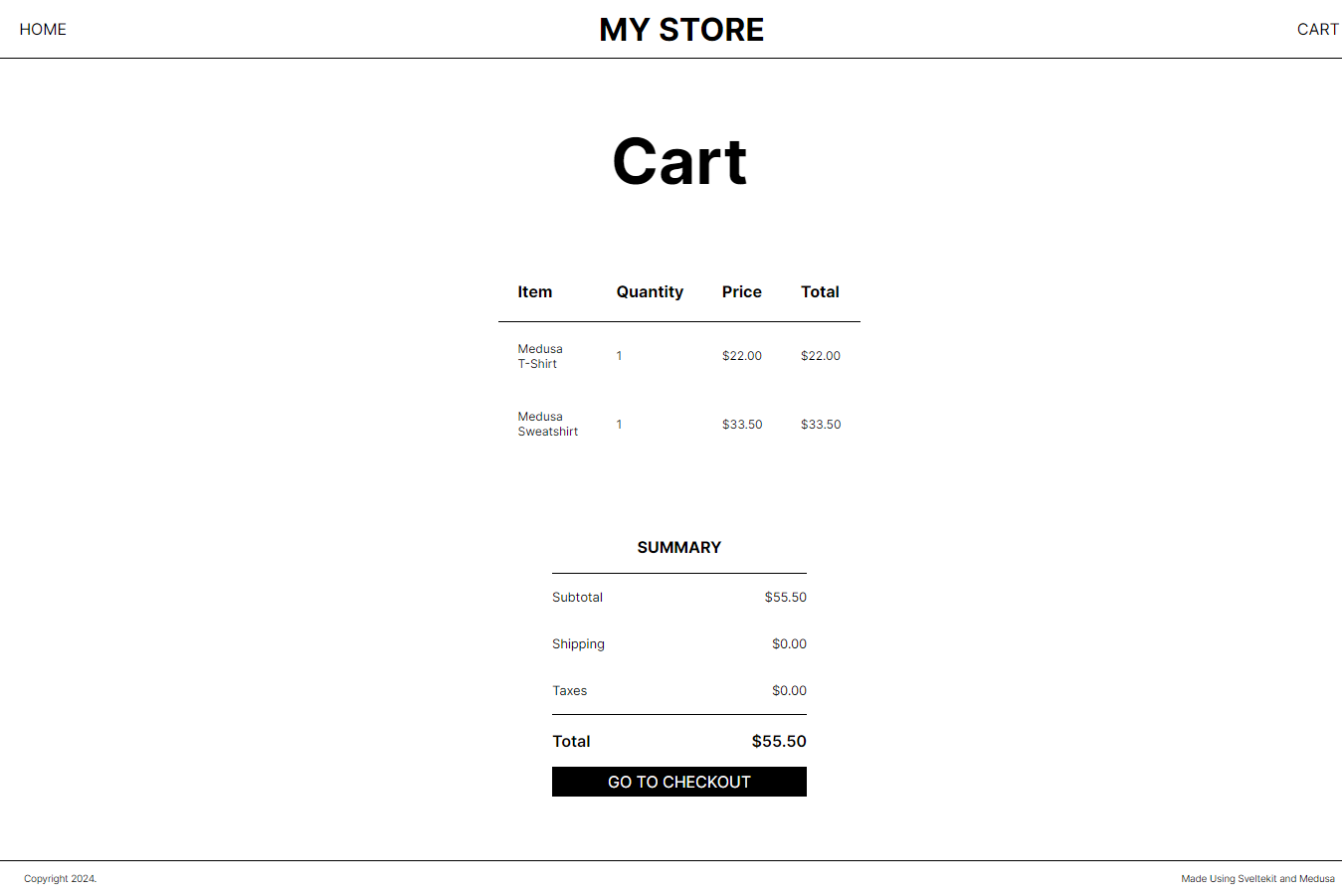Open the HOME navigation link
Image resolution: width=1342 pixels, height=896 pixels.
pyautogui.click(x=43, y=30)
